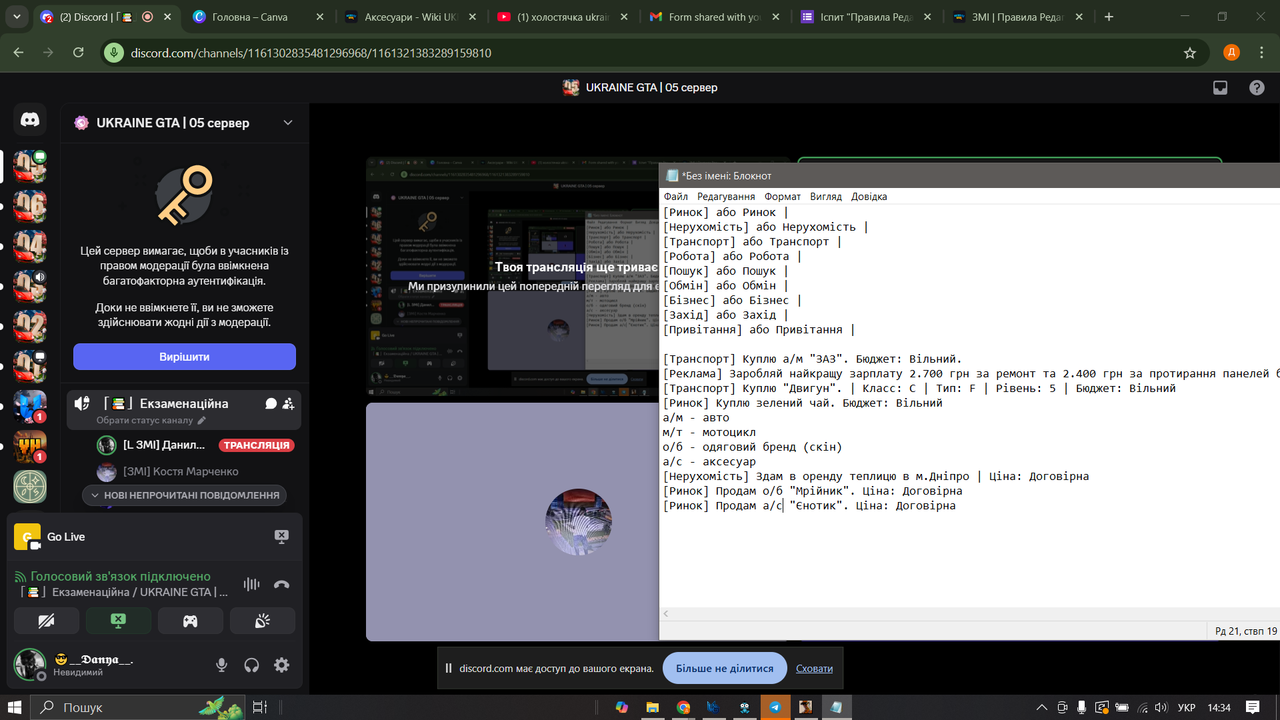Click the participant avatar video tile
Screen dimensions: 1280x720
coord(512,522)
